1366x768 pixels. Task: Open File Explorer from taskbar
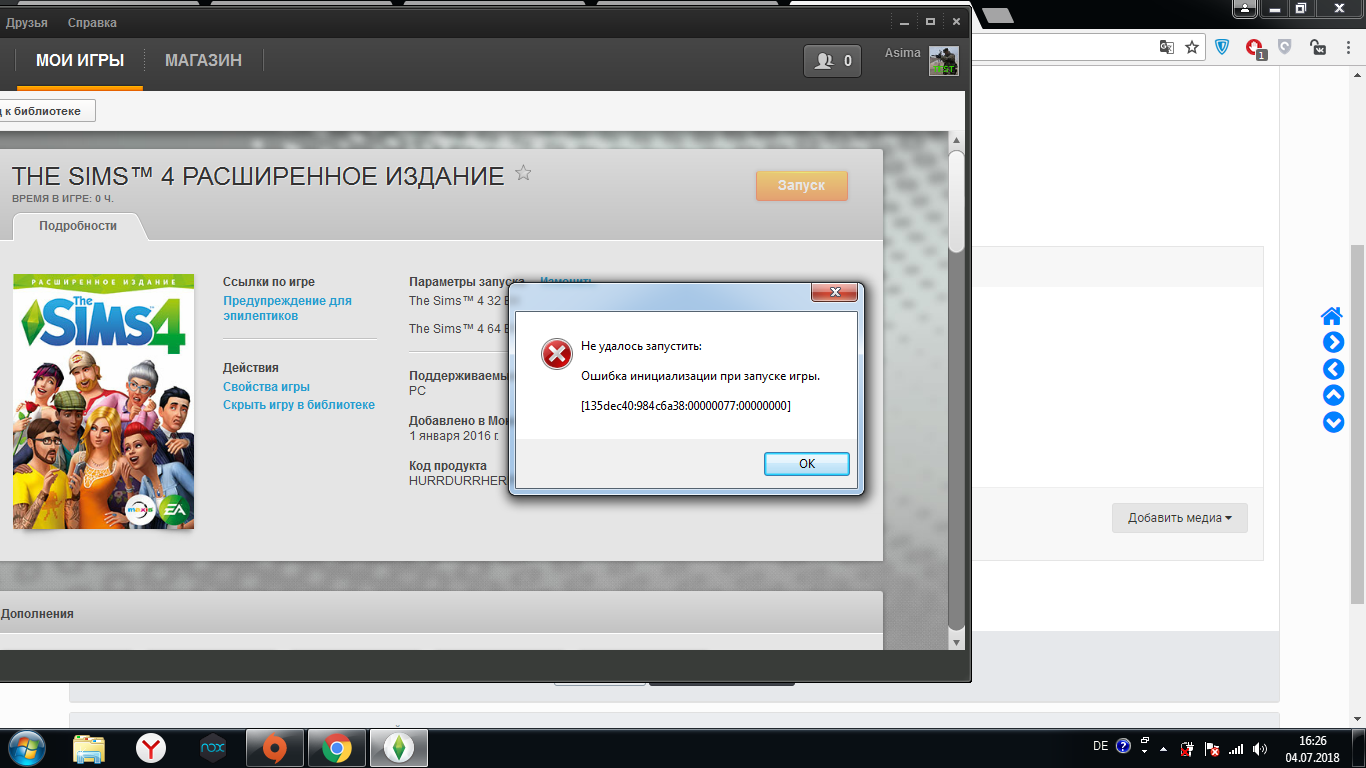point(89,748)
